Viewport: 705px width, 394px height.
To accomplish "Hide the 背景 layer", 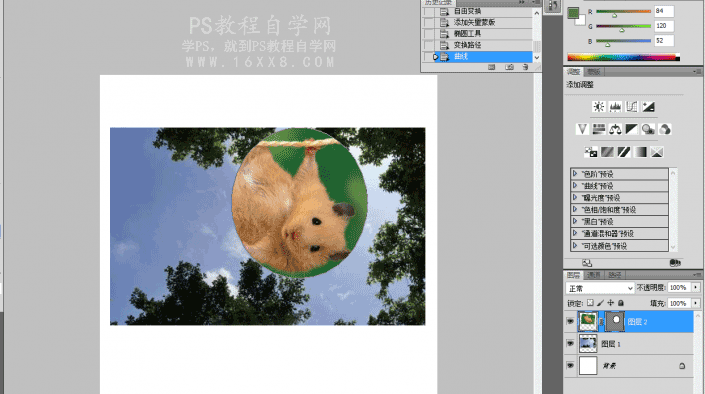I will pyautogui.click(x=570, y=365).
